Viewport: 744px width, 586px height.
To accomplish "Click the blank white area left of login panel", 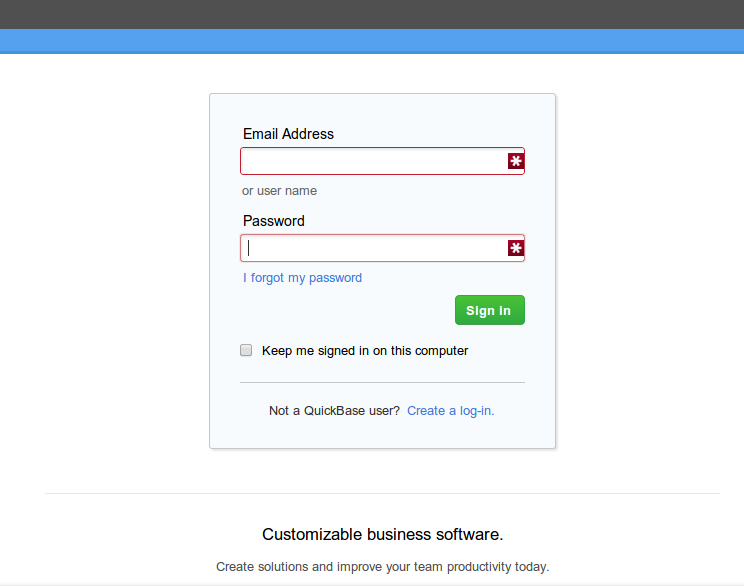I will click(100, 270).
